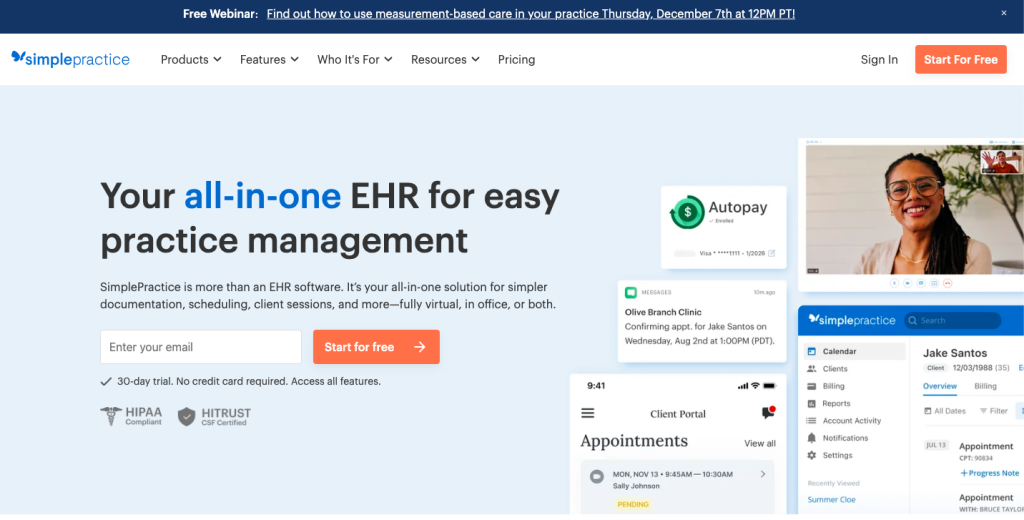
Task: Open Sally Johnson appointment chevron
Action: [x=763, y=474]
